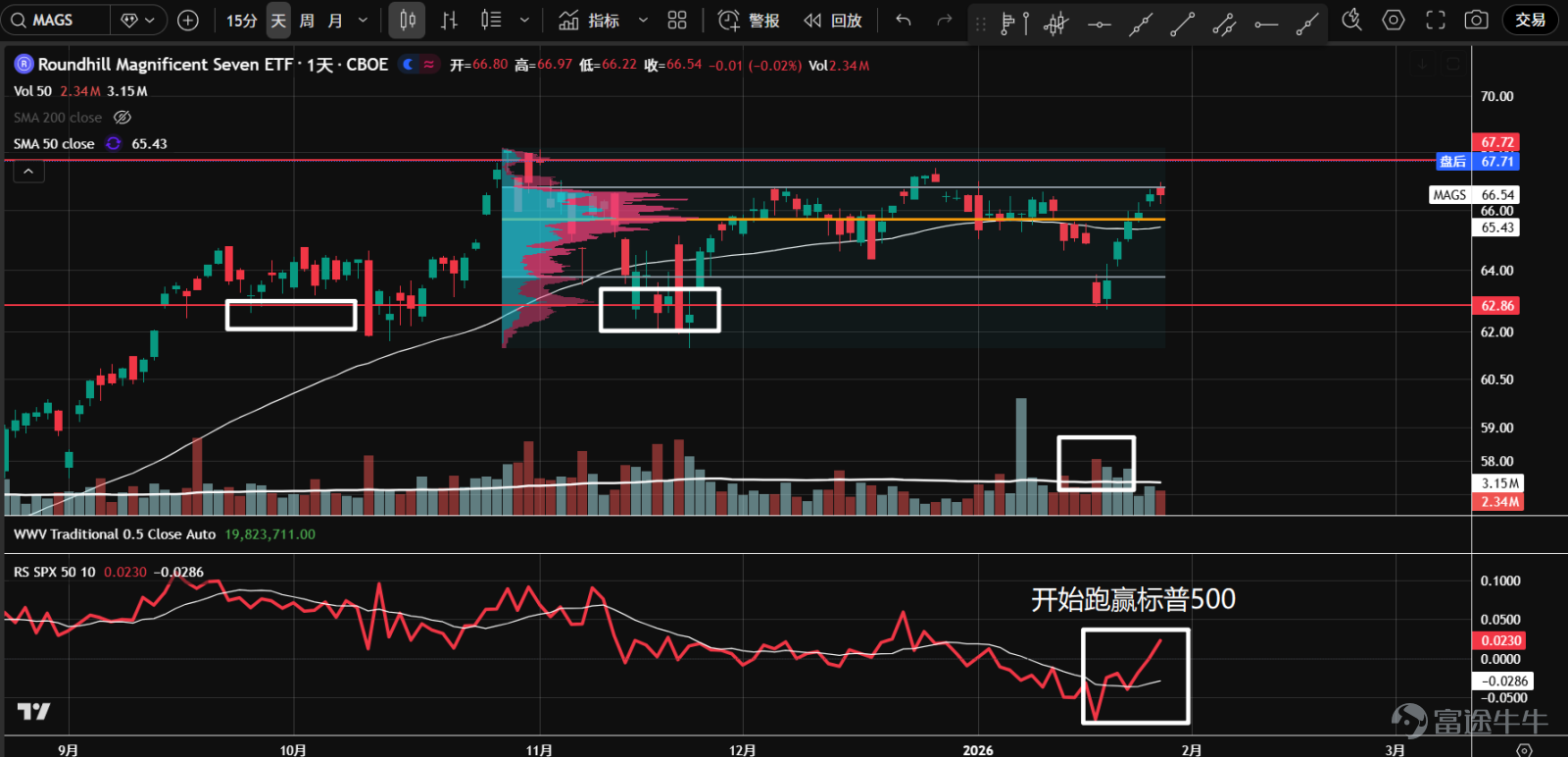Open the MAGS symbol search box
The height and width of the screenshot is (757, 1568).
[55, 20]
